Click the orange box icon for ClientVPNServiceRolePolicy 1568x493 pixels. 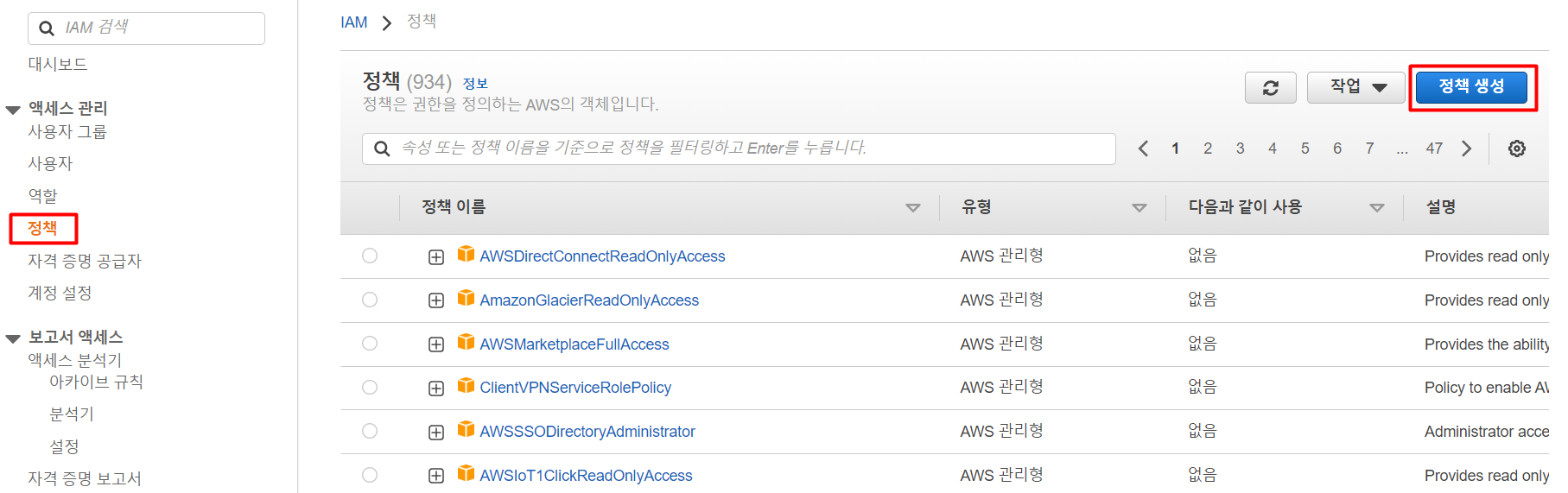[x=466, y=385]
